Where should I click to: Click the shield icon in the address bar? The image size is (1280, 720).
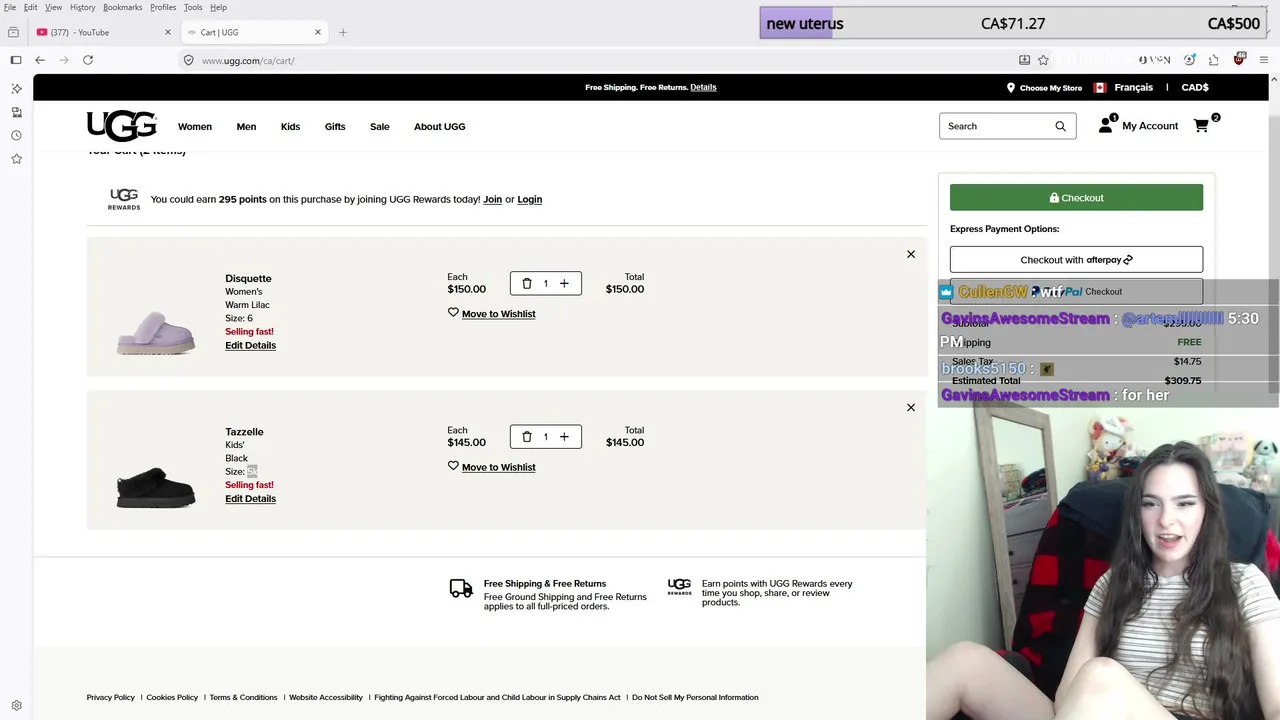[x=188, y=60]
